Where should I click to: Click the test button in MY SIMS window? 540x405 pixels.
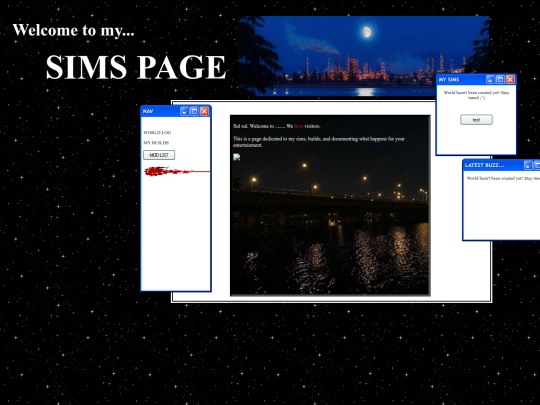point(476,120)
